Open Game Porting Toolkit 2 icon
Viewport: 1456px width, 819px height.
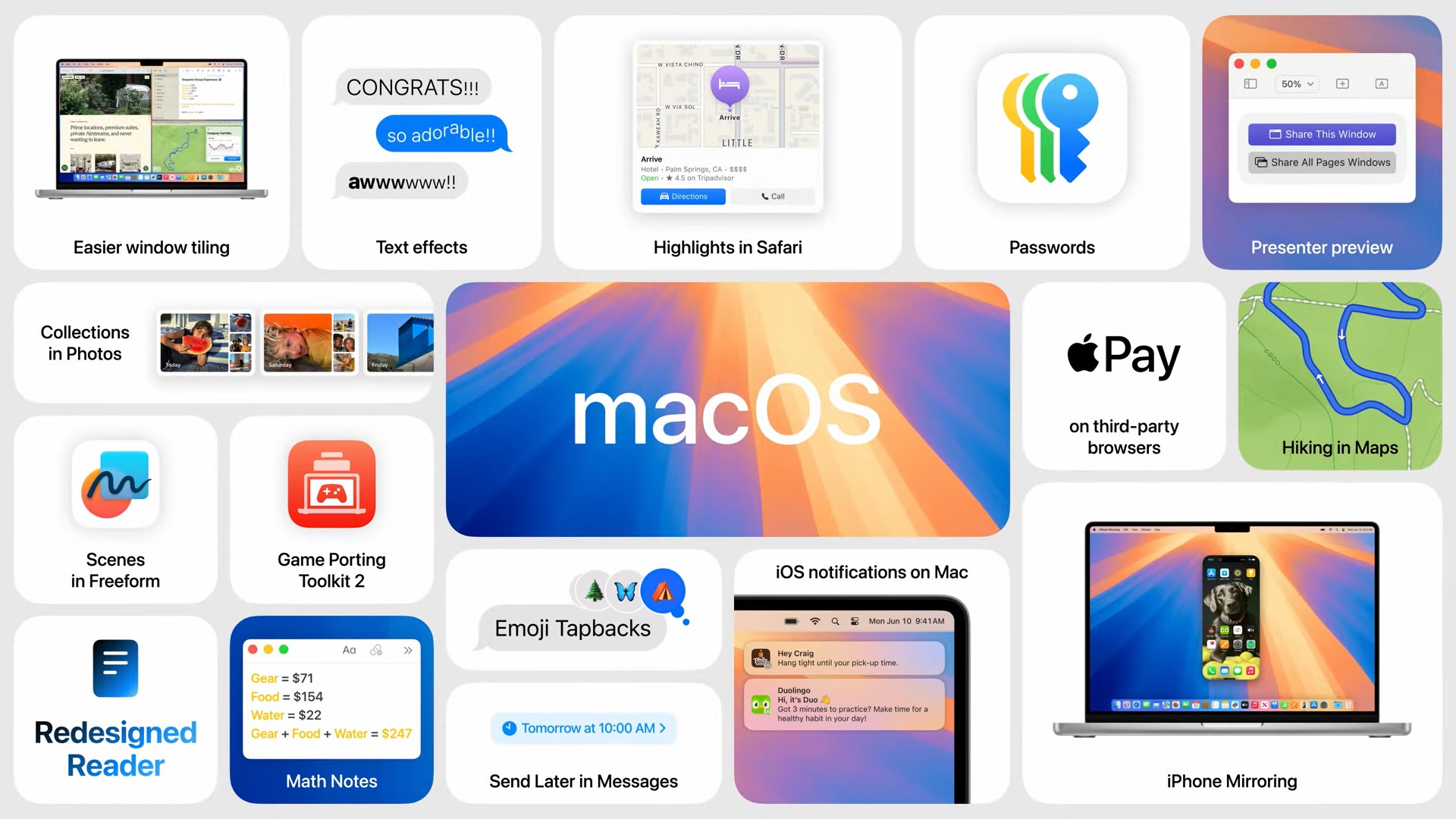[x=331, y=485]
